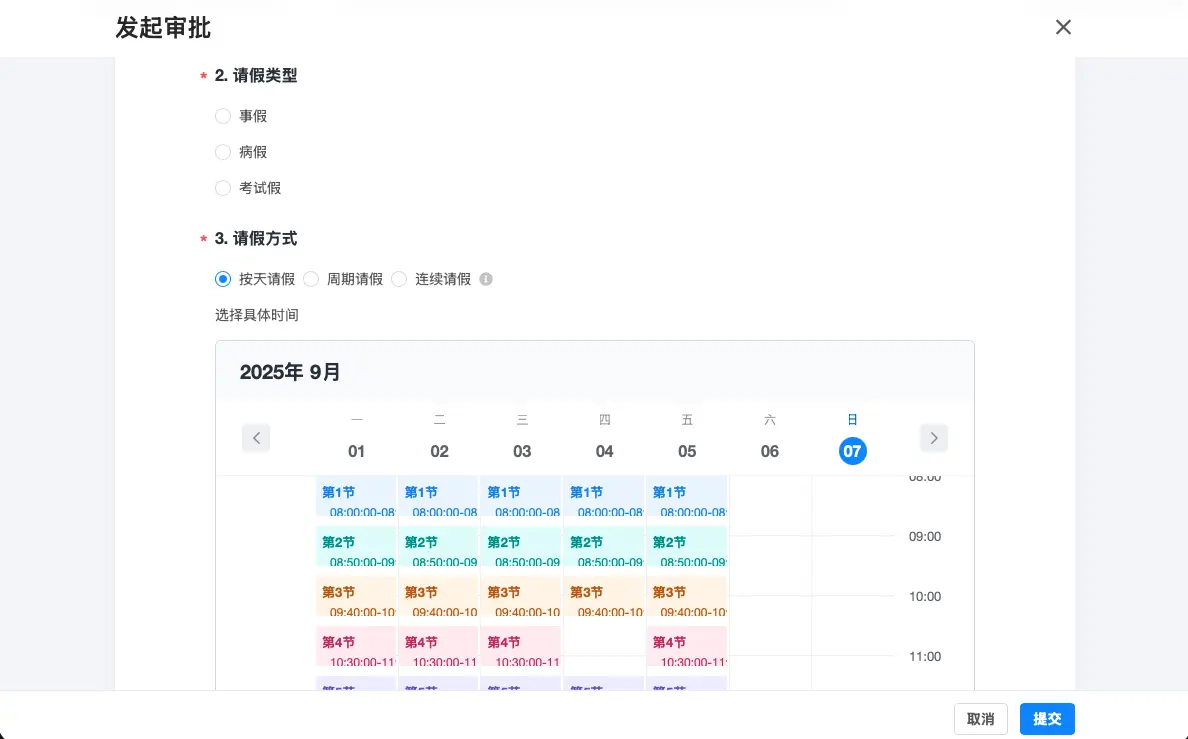Click Tuesday's 第4节 class period cell
Viewport: 1188px width, 739px height.
pyautogui.click(x=439, y=651)
